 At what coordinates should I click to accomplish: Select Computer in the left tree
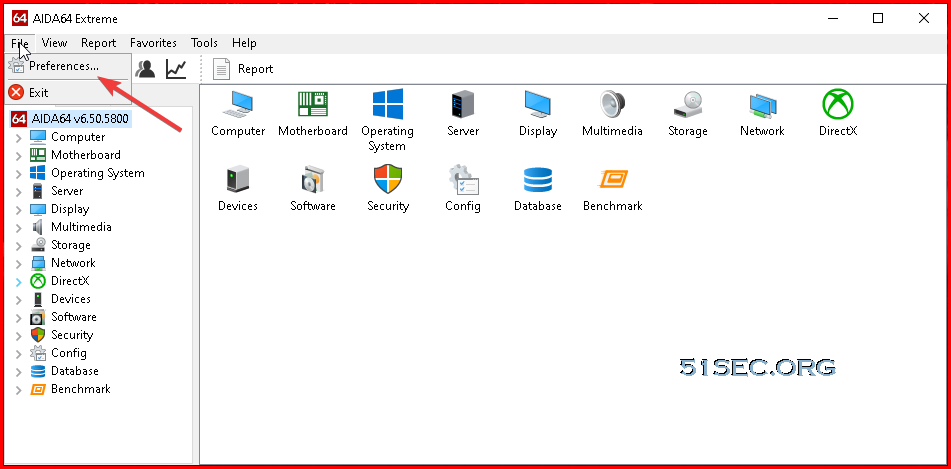click(78, 137)
